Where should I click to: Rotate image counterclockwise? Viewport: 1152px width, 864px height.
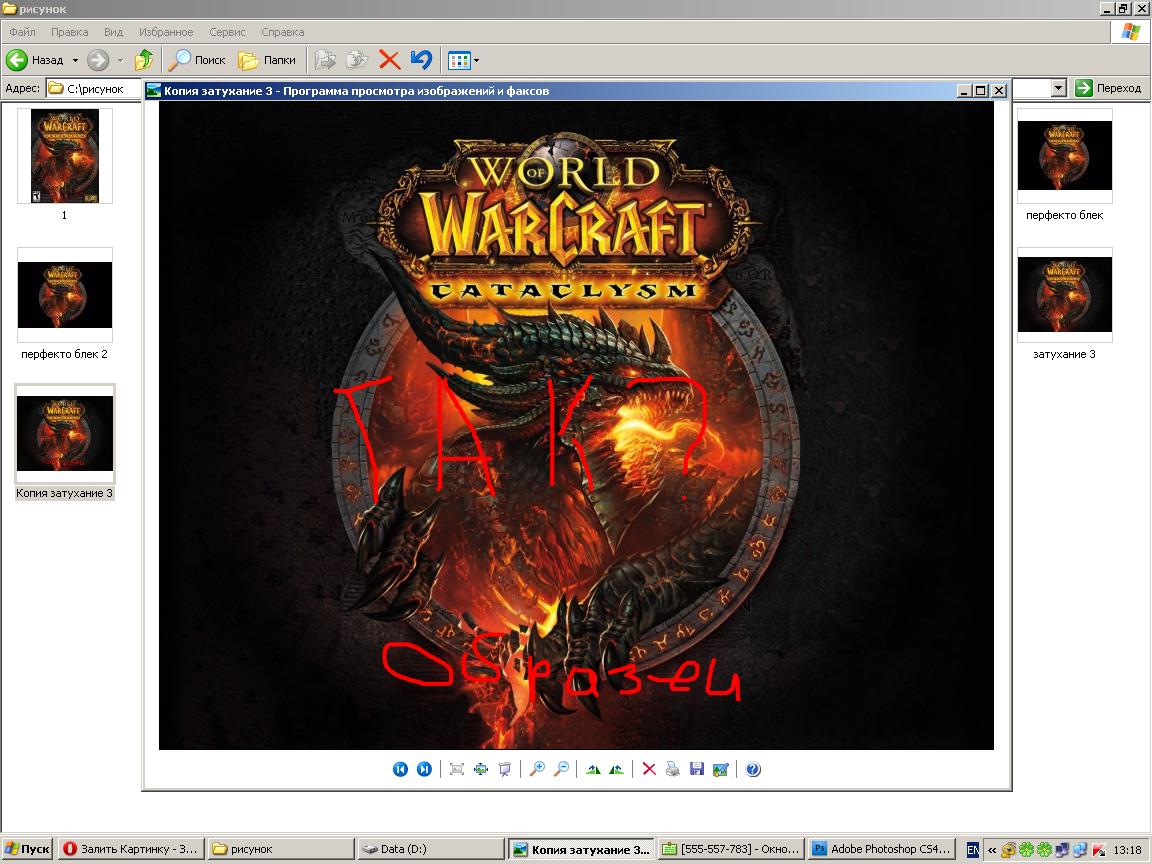(x=617, y=769)
